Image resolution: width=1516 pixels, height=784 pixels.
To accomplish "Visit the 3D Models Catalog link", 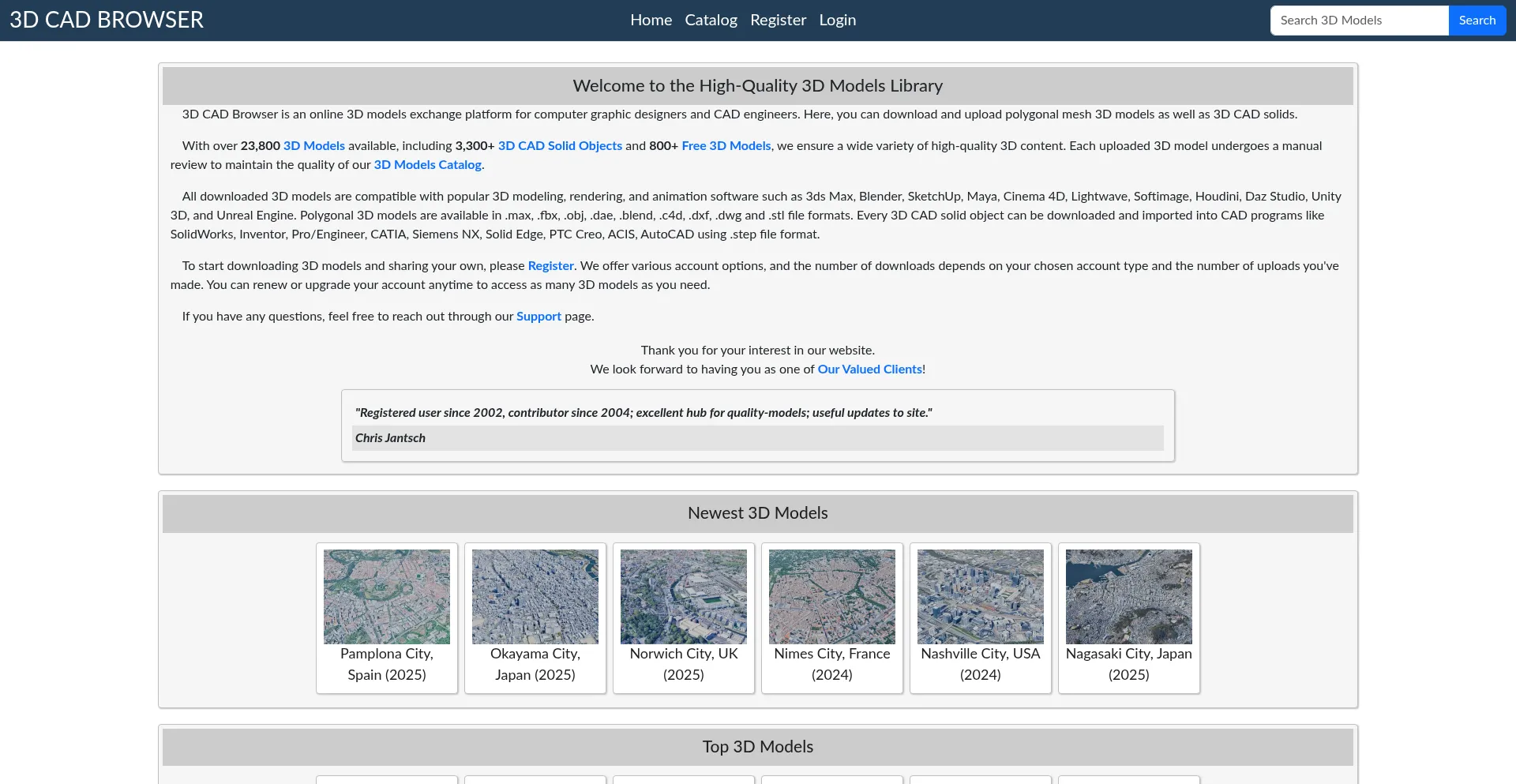I will tap(427, 165).
